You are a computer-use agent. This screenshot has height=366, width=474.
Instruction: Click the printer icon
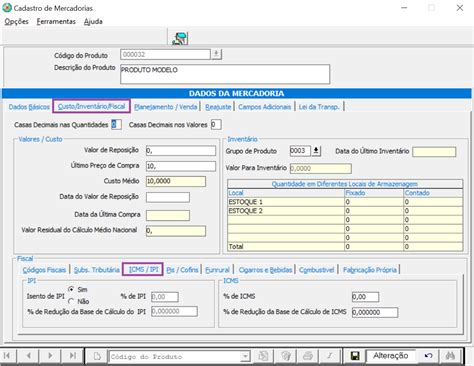point(308,356)
